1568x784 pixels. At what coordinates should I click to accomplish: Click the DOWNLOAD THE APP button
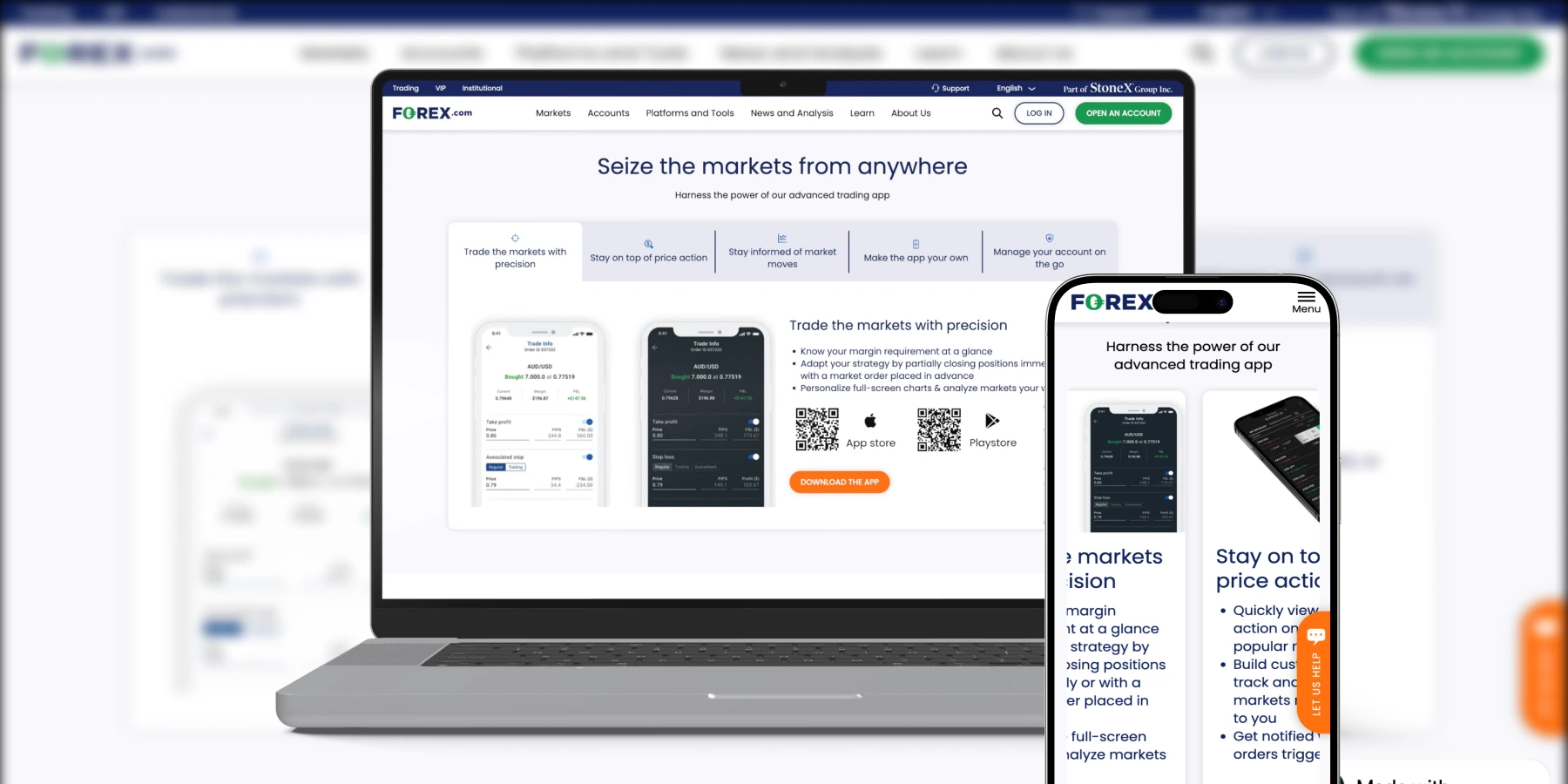point(839,482)
